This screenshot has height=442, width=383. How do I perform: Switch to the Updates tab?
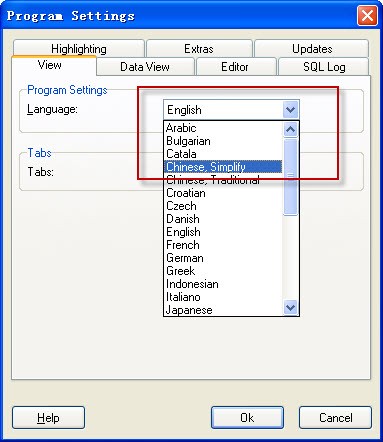coord(312,49)
